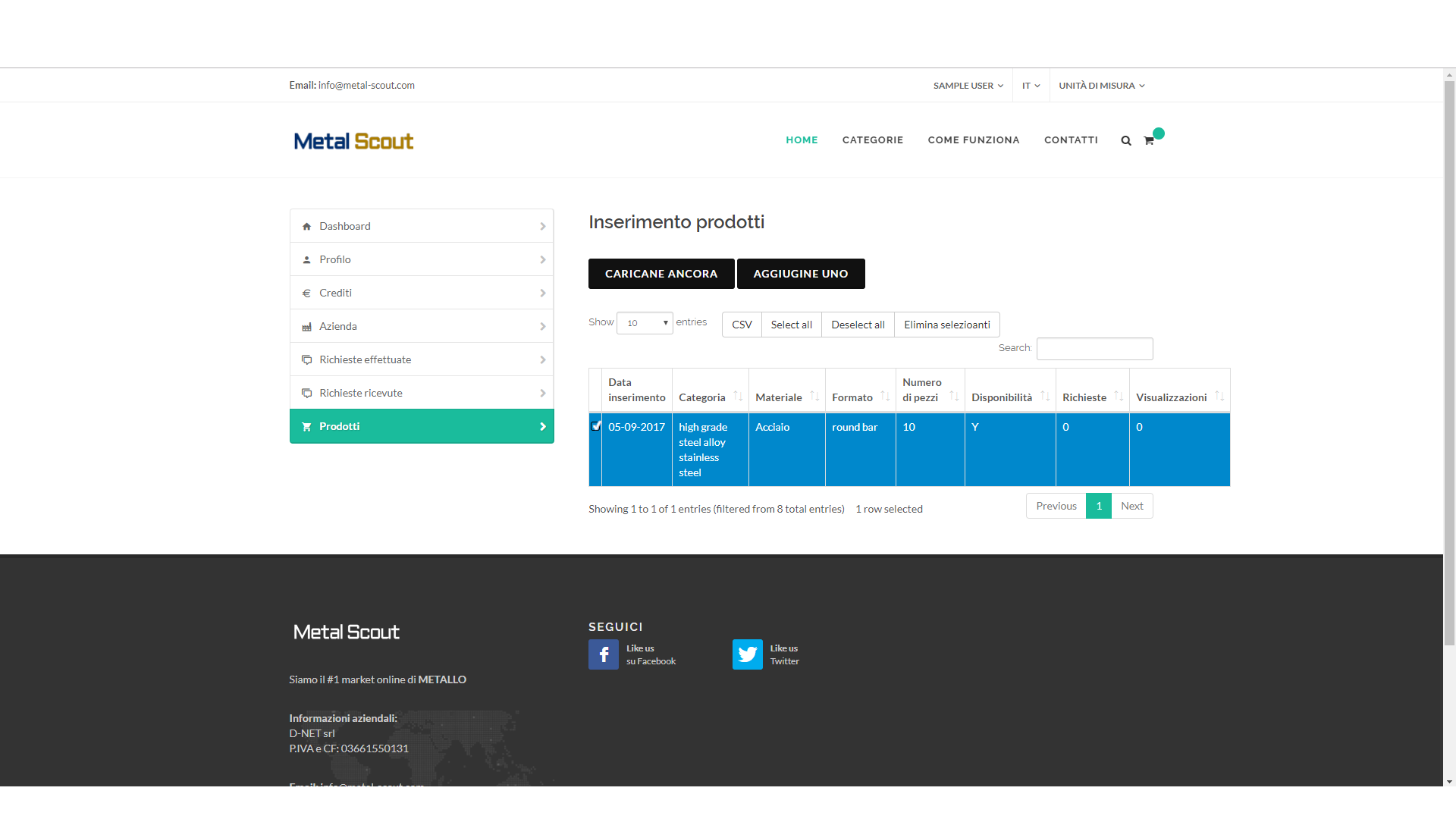The height and width of the screenshot is (819, 1456).
Task: Open COME FUNZIONA menu item
Action: click(974, 140)
